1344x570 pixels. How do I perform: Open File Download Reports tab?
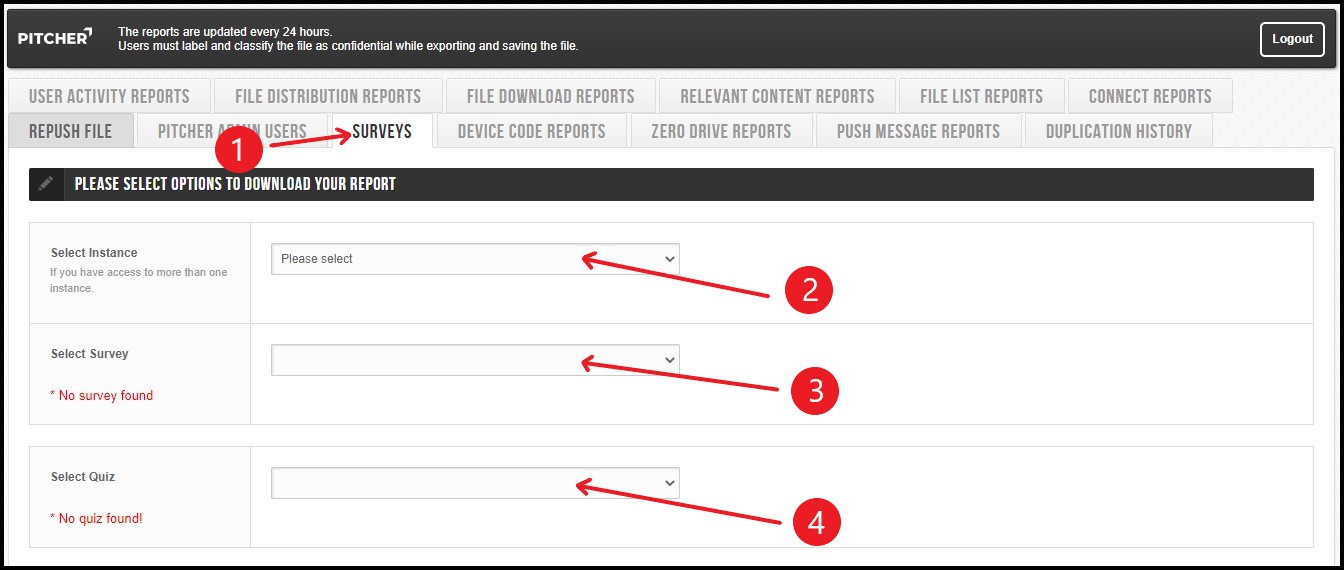pyautogui.click(x=550, y=96)
